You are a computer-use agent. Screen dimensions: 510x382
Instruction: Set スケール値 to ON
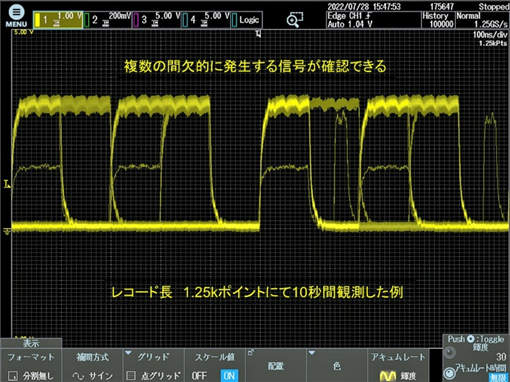coord(229,376)
